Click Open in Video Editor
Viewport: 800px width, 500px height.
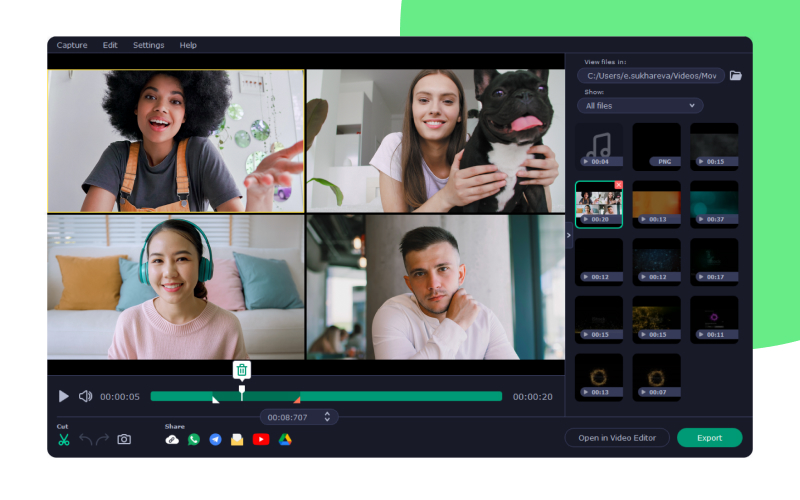(x=617, y=438)
